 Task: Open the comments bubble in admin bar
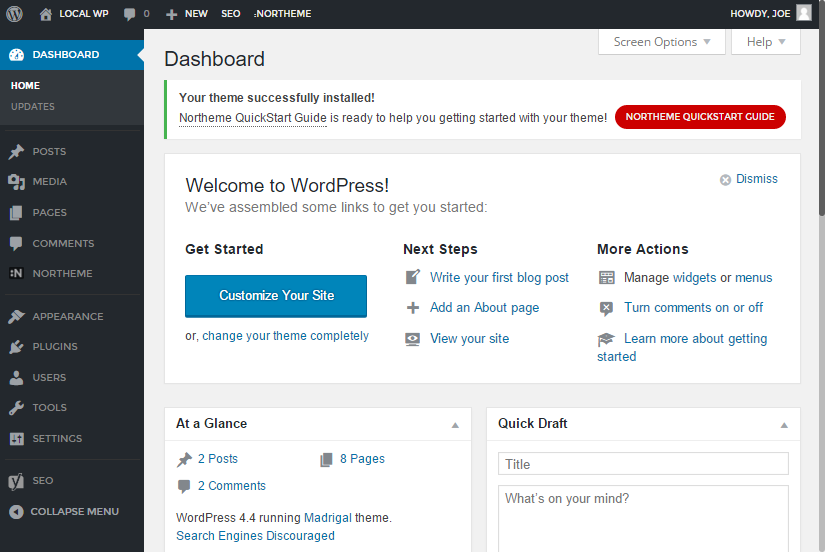[x=130, y=14]
